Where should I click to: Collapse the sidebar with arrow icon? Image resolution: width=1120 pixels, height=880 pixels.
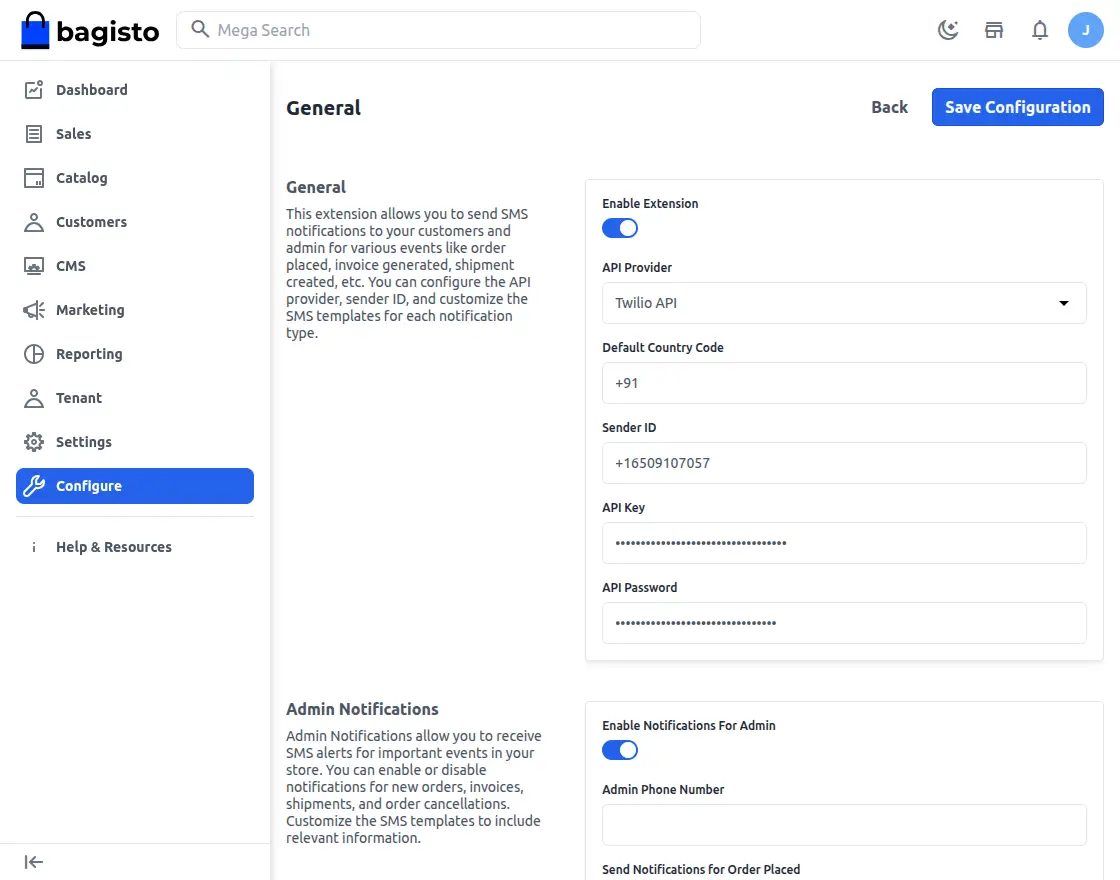(x=34, y=862)
